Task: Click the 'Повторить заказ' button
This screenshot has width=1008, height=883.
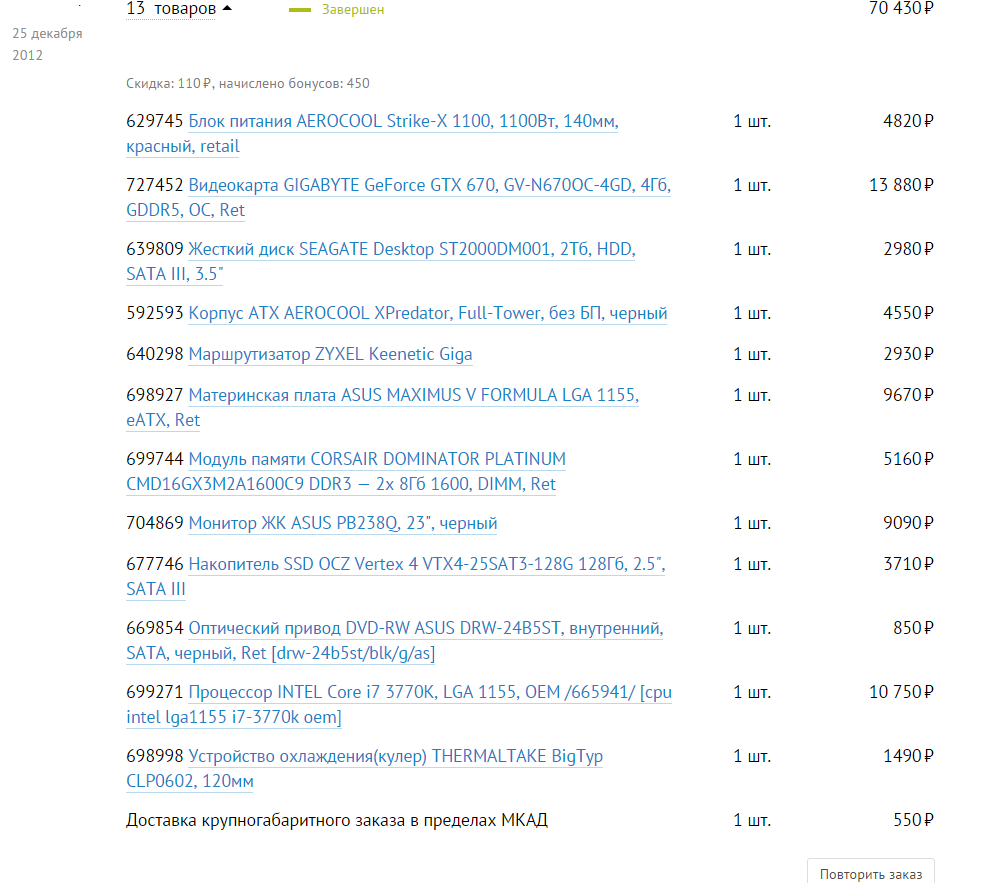Action: tap(870, 874)
